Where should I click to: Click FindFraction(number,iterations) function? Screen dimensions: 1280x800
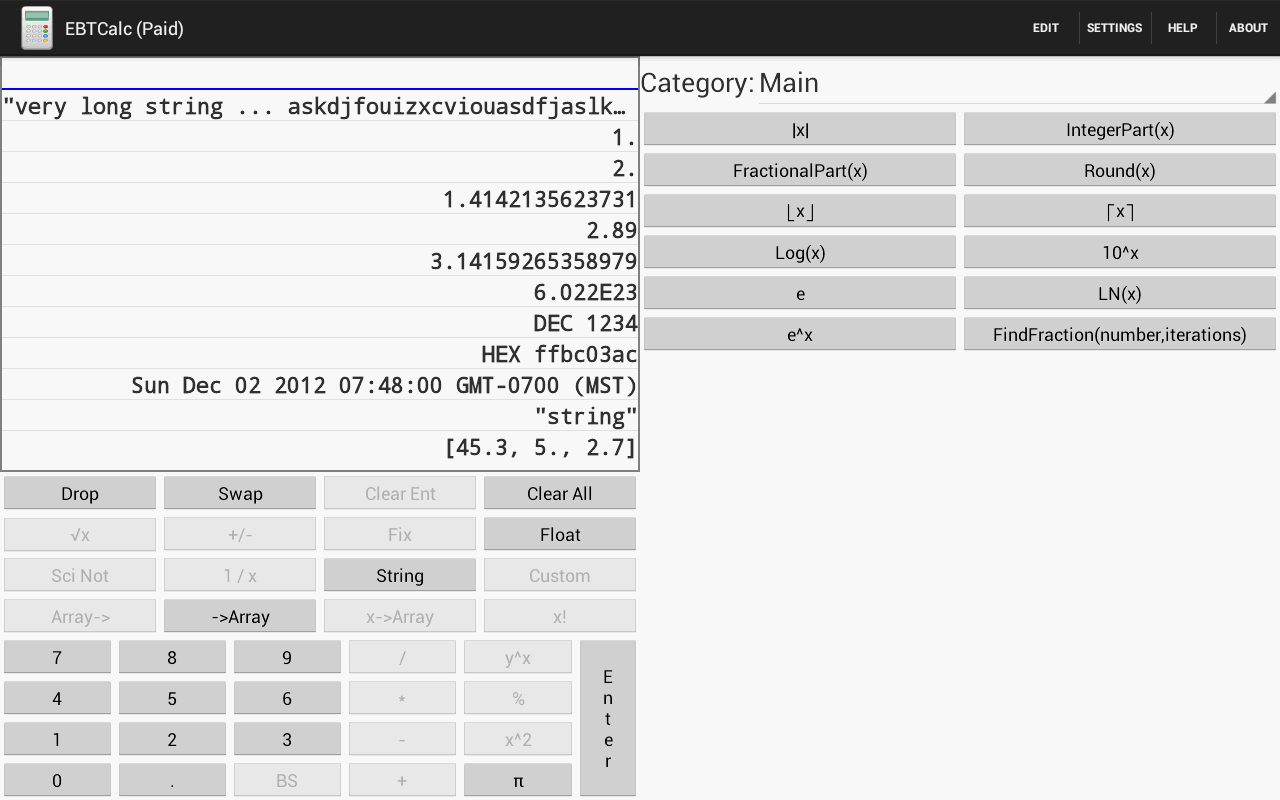tap(1119, 333)
